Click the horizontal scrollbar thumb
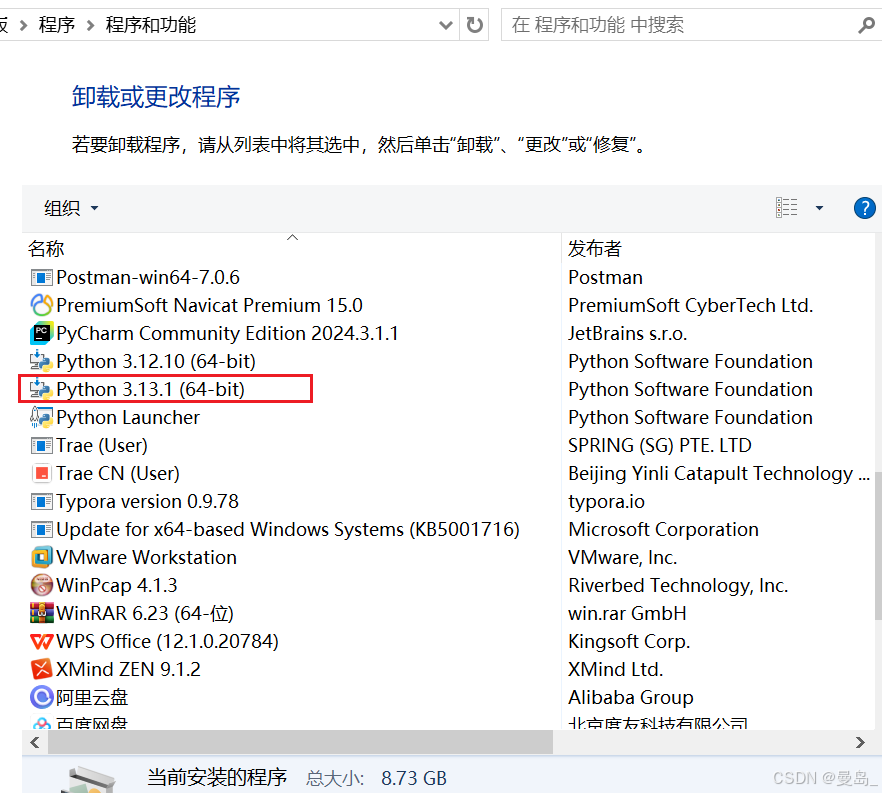Screen dimensions: 882x793 pos(300,742)
